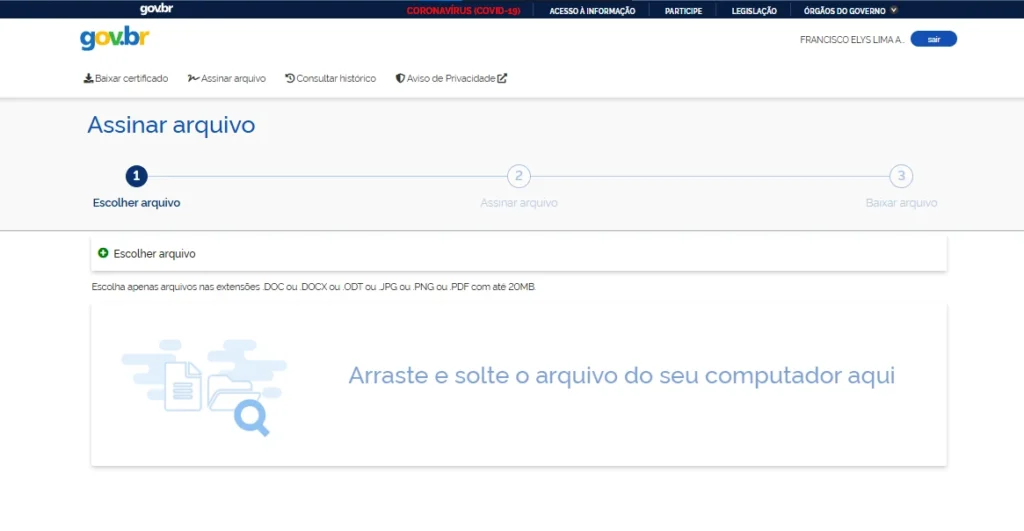This screenshot has width=1024, height=531.
Task: Open the Participe top bar item
Action: coord(683,11)
